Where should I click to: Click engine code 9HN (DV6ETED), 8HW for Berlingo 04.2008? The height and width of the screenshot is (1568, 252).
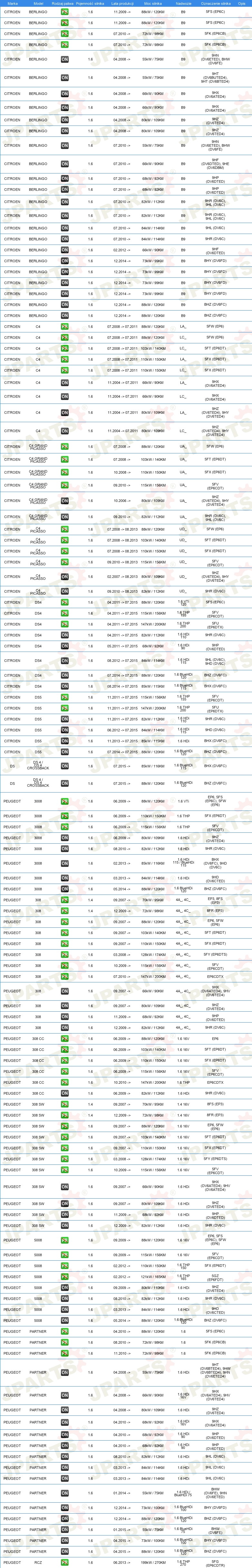[215, 60]
